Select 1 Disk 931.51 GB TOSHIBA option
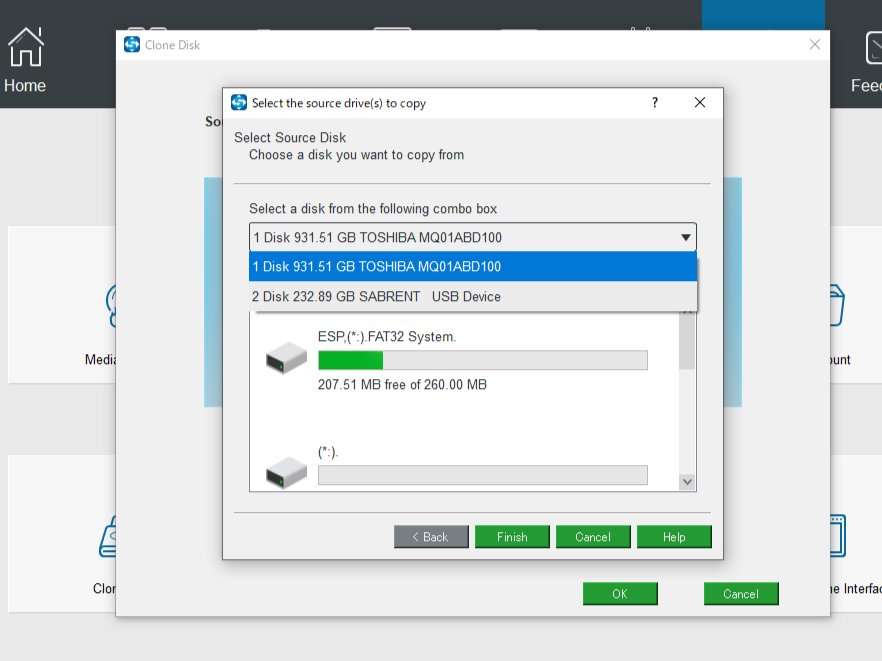The width and height of the screenshot is (882, 661). 472,267
